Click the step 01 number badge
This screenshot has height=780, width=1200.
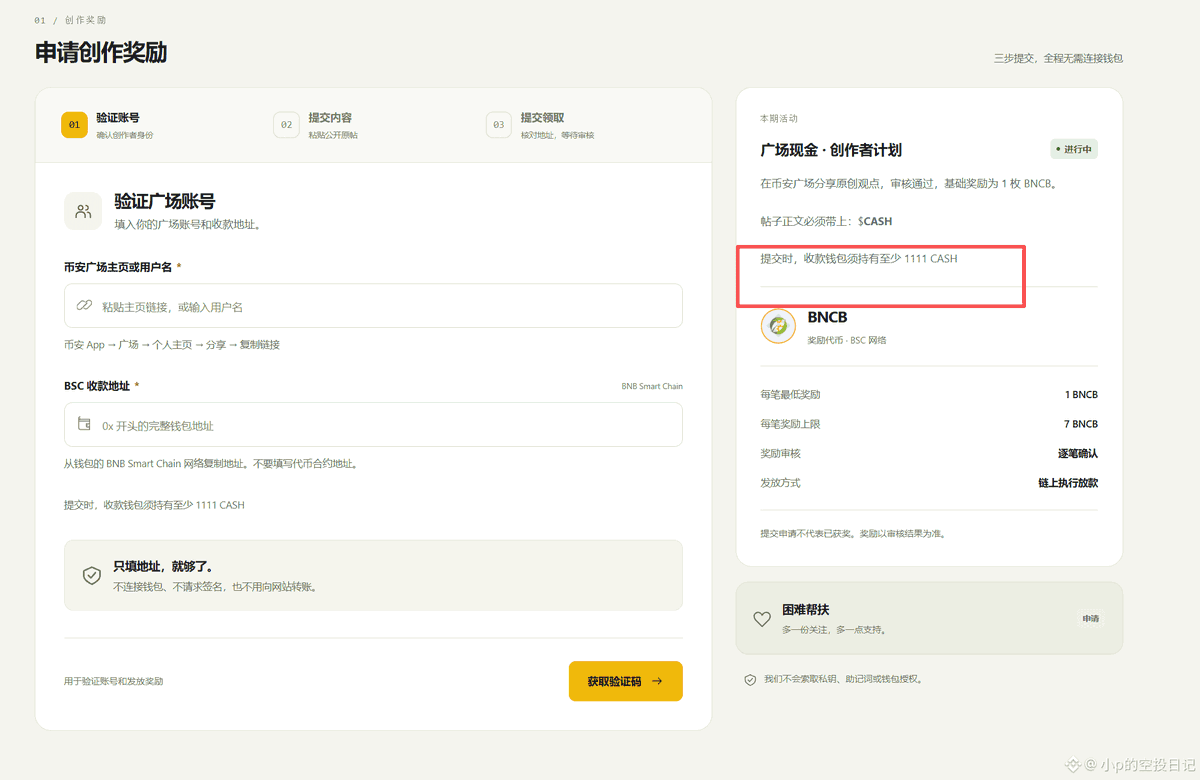click(x=74, y=125)
